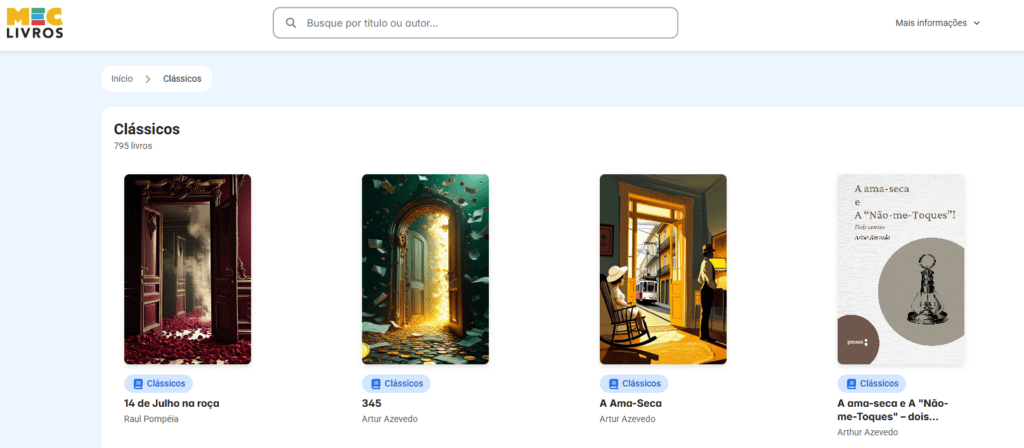Click book icon in fourth book's badge
Image resolution: width=1024 pixels, height=448 pixels.
(851, 384)
